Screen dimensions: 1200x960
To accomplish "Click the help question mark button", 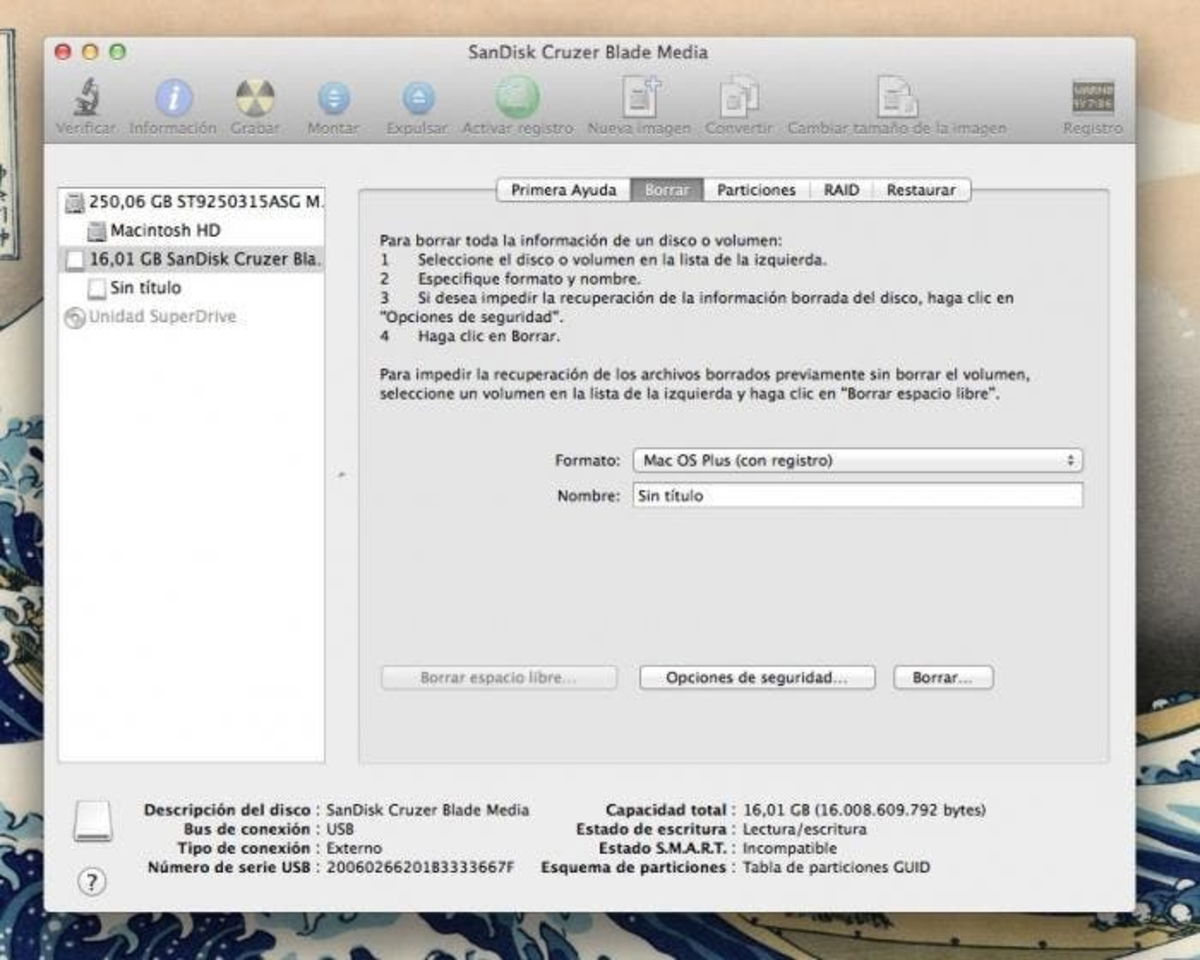I will click(91, 881).
